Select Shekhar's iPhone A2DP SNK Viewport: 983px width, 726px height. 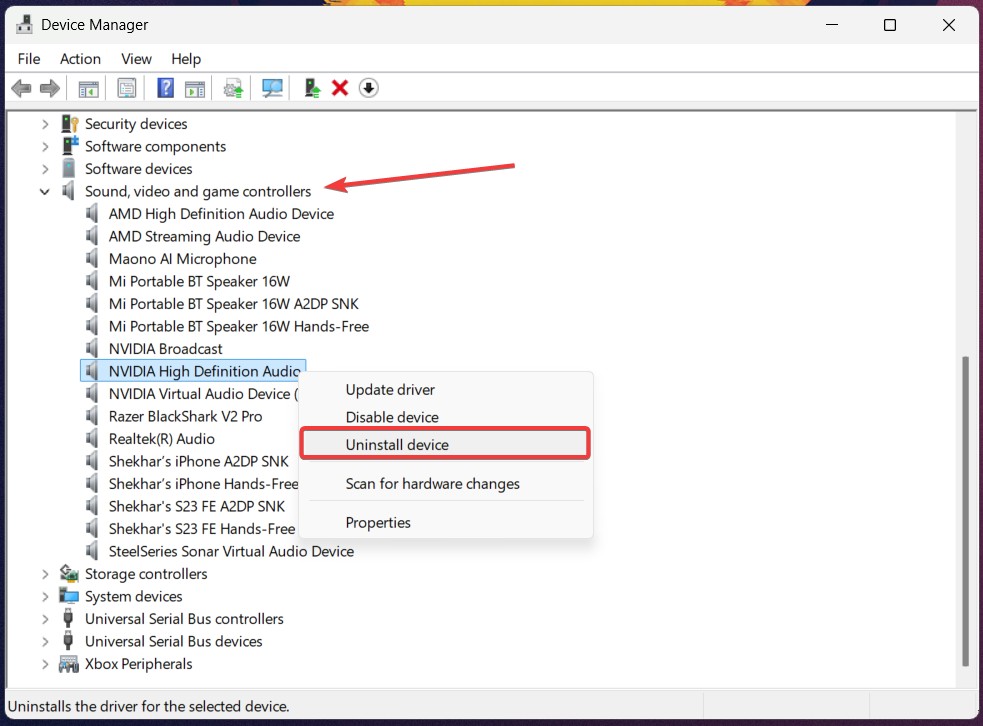[199, 461]
